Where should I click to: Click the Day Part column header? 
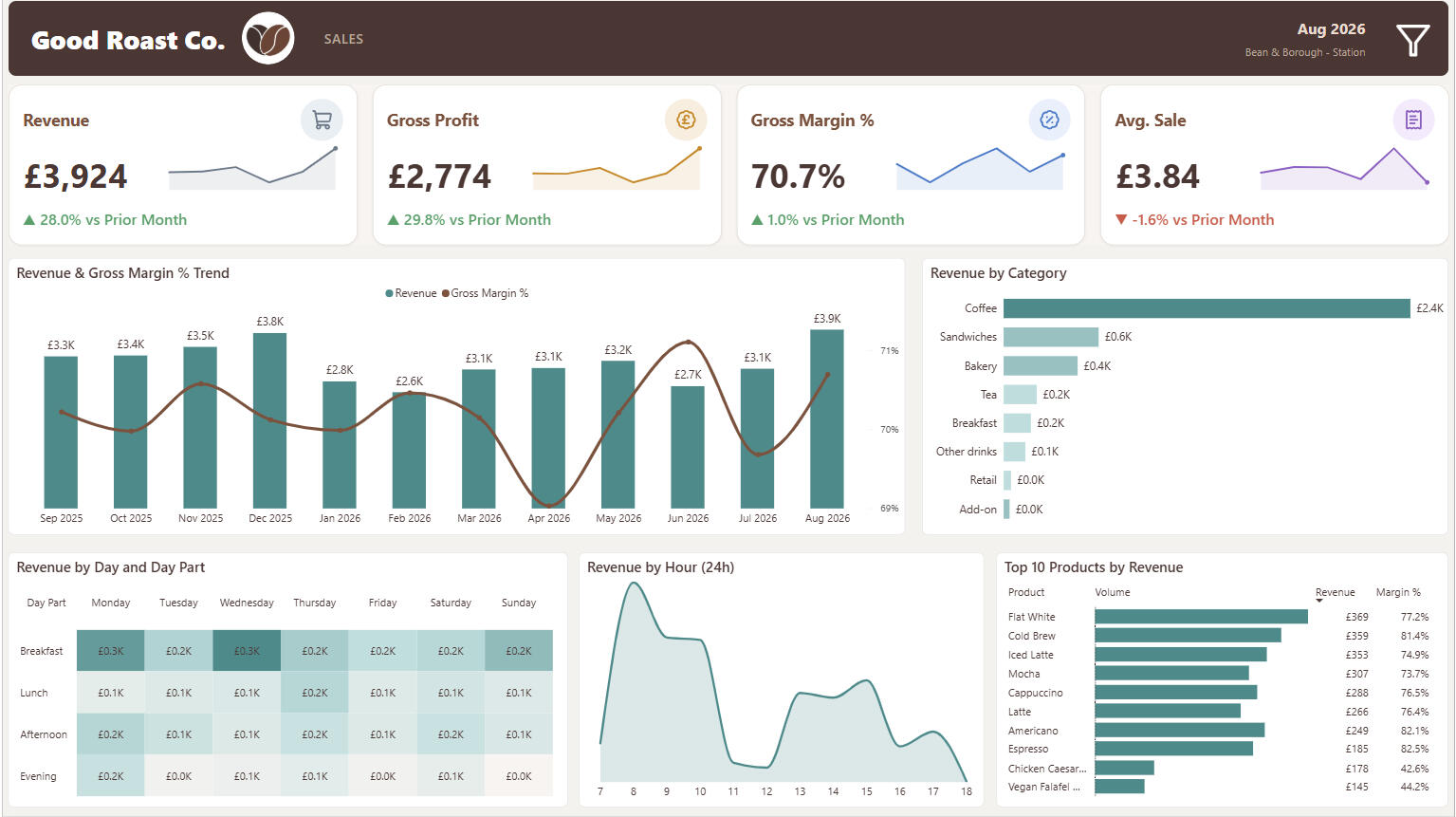46,603
